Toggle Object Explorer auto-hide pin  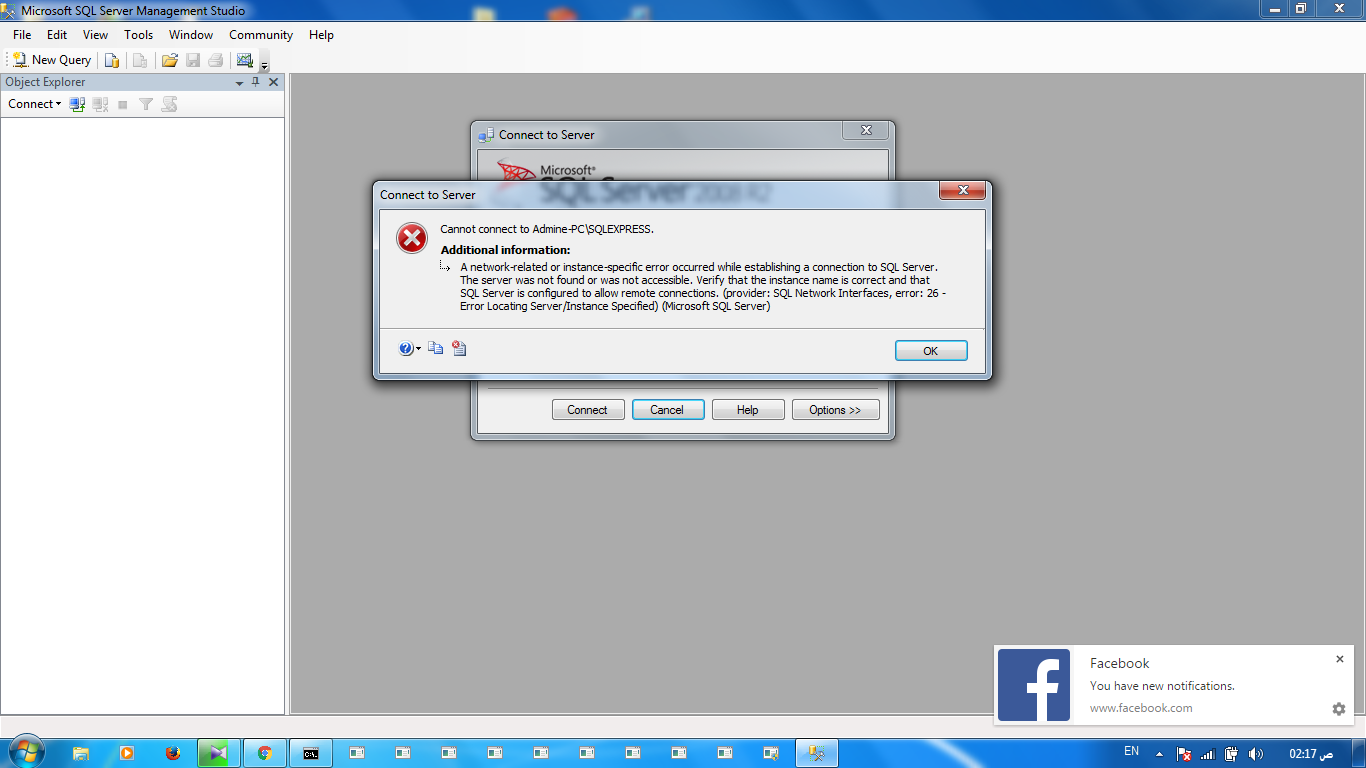[256, 82]
